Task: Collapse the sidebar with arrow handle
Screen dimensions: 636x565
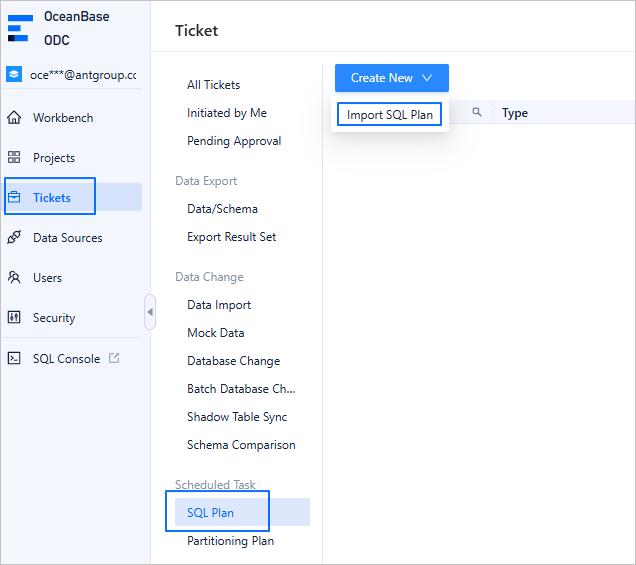Action: [x=150, y=312]
